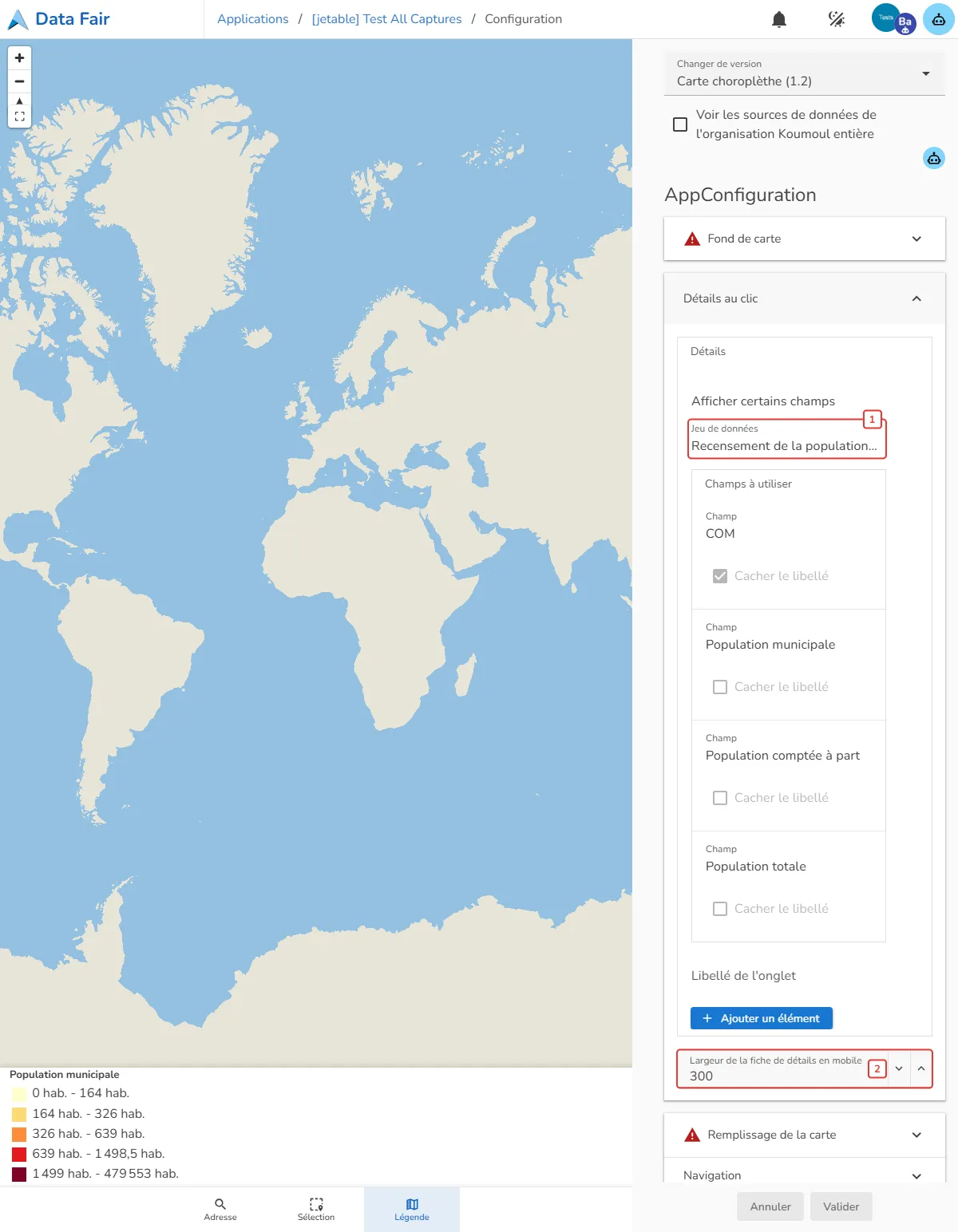Click the legend text "326 hab. - 639 hab."
958x1232 pixels.
(x=89, y=1134)
